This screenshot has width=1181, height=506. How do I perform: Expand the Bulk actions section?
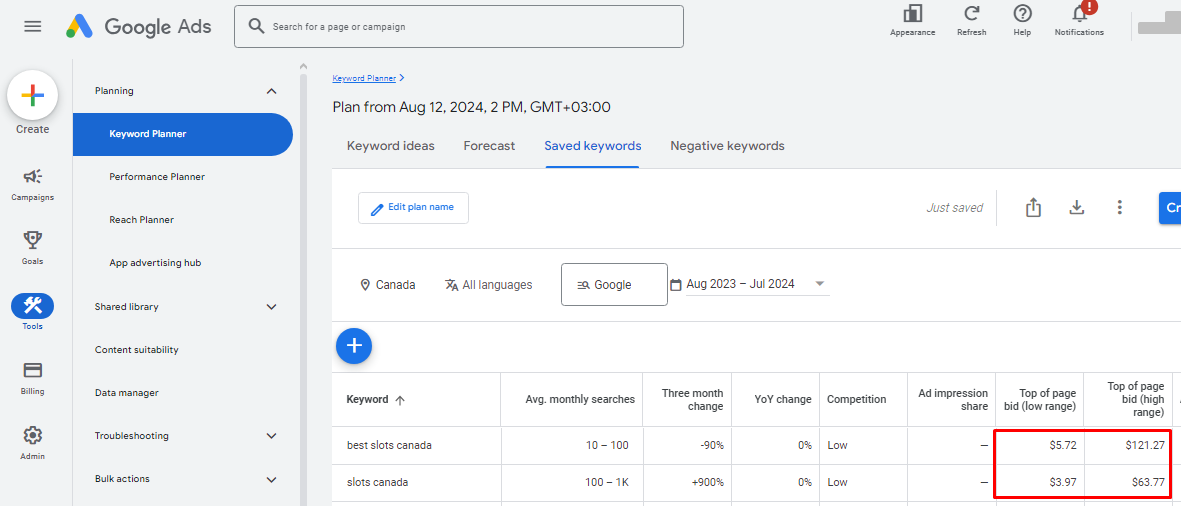point(272,479)
